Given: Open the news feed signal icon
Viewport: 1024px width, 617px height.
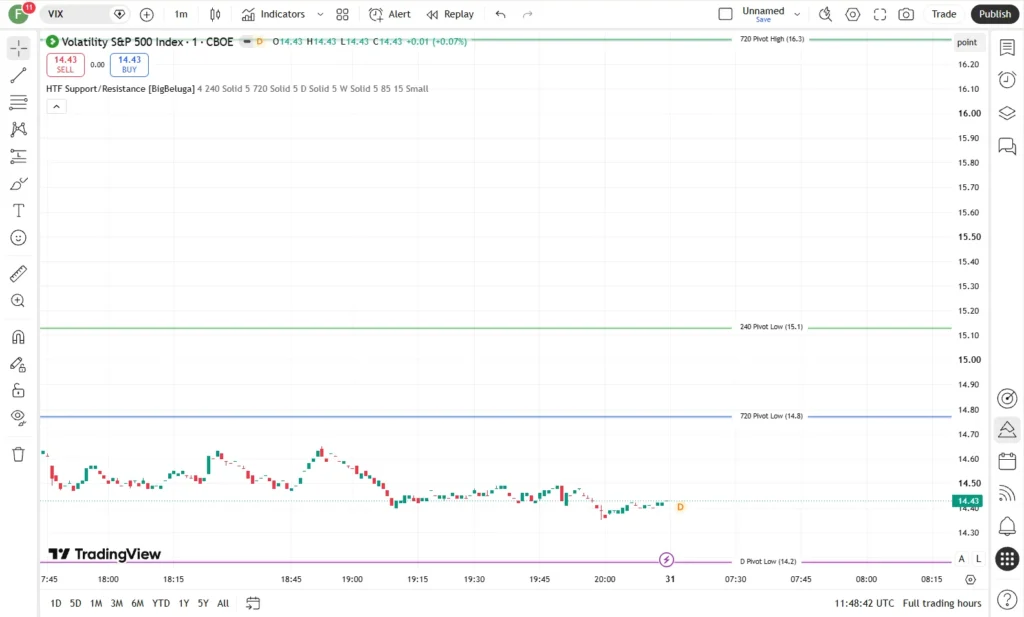Looking at the screenshot, I should 1007,494.
